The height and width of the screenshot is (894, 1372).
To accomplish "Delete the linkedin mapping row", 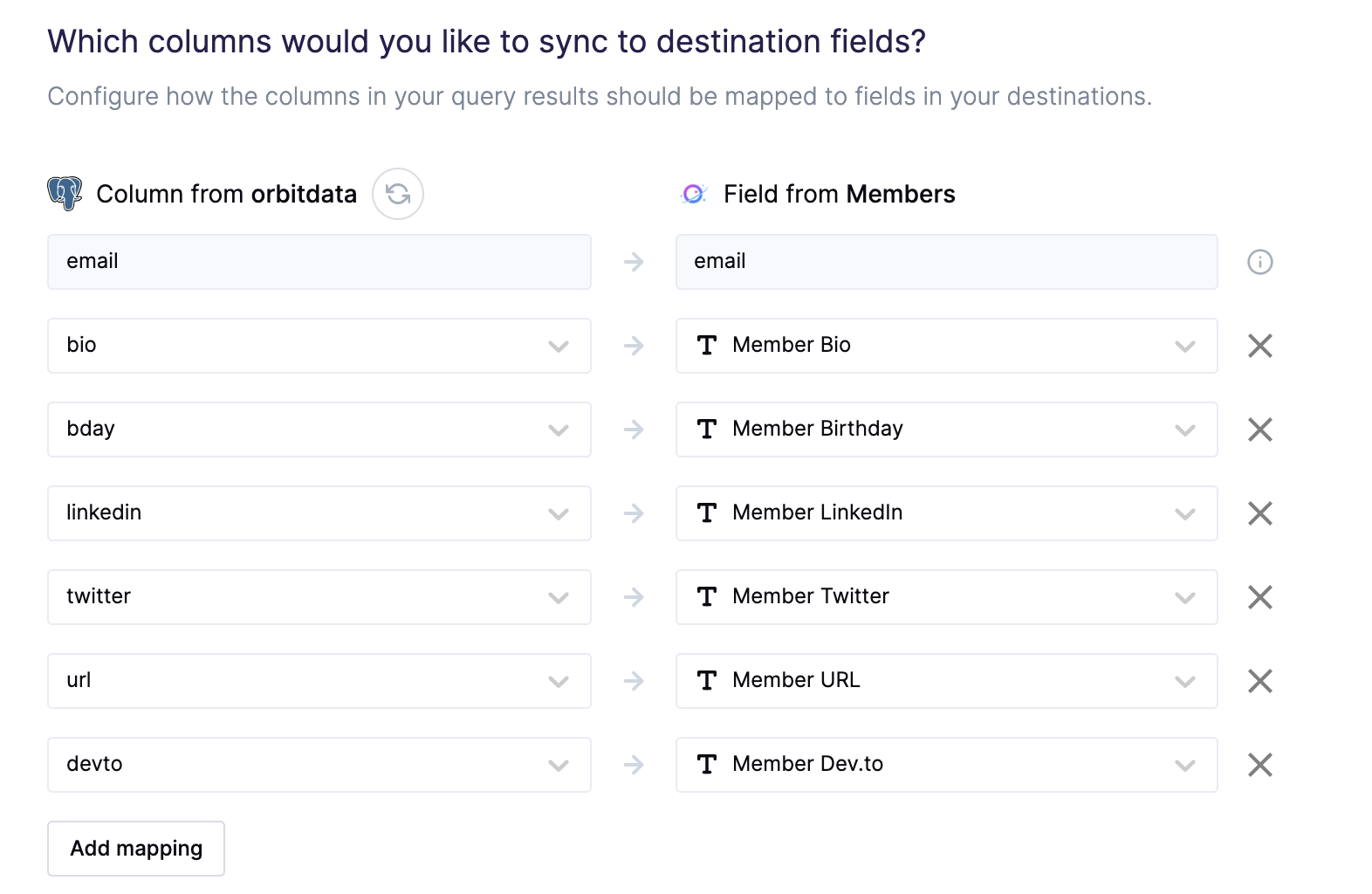I will 1259,513.
